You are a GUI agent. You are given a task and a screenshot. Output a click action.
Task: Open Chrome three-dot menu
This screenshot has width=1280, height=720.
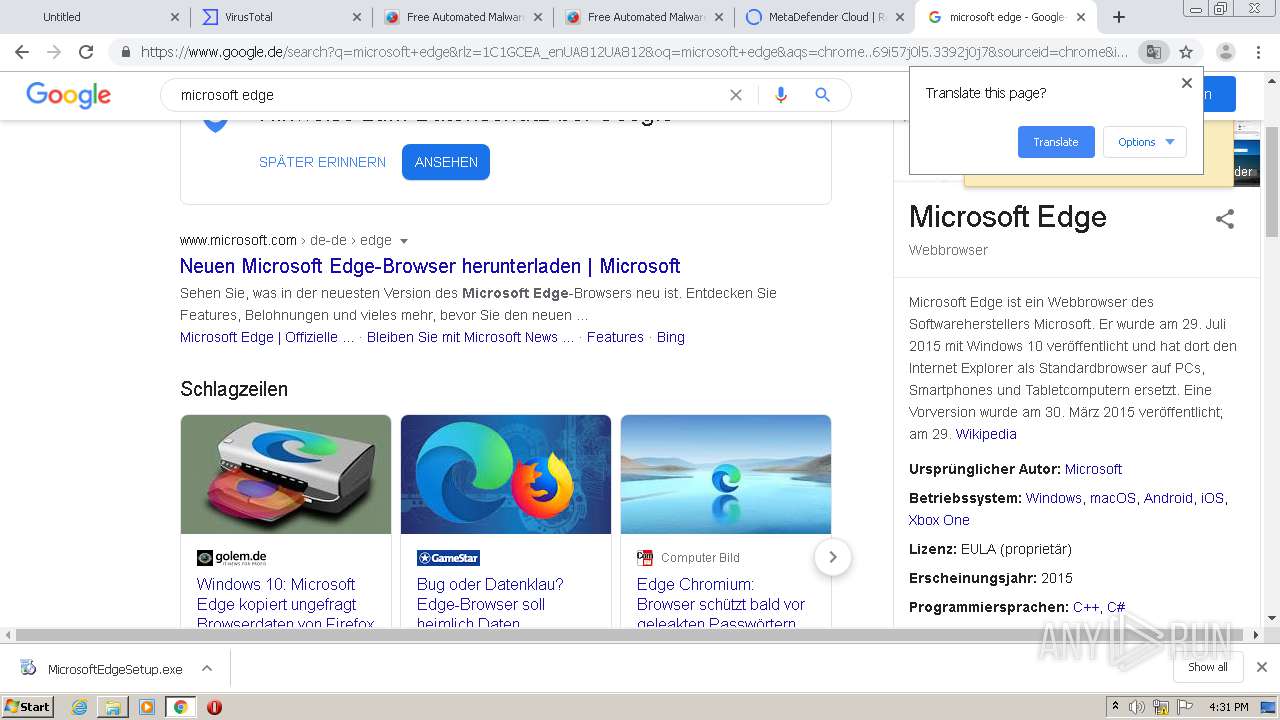(1259, 52)
